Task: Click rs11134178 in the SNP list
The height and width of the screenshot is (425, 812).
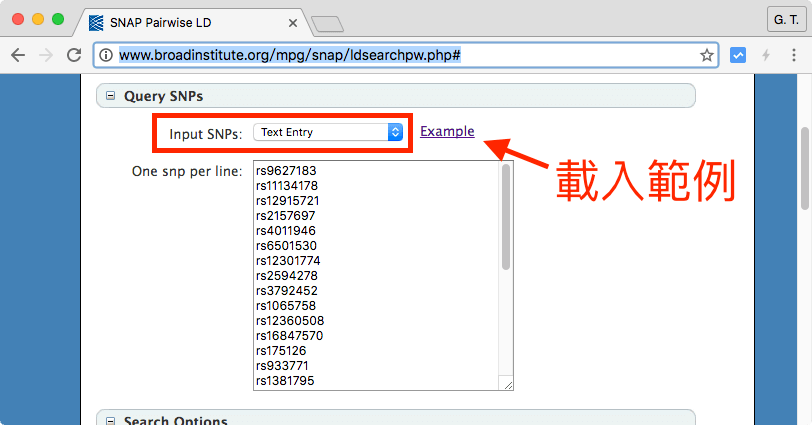Action: pyautogui.click(x=287, y=186)
